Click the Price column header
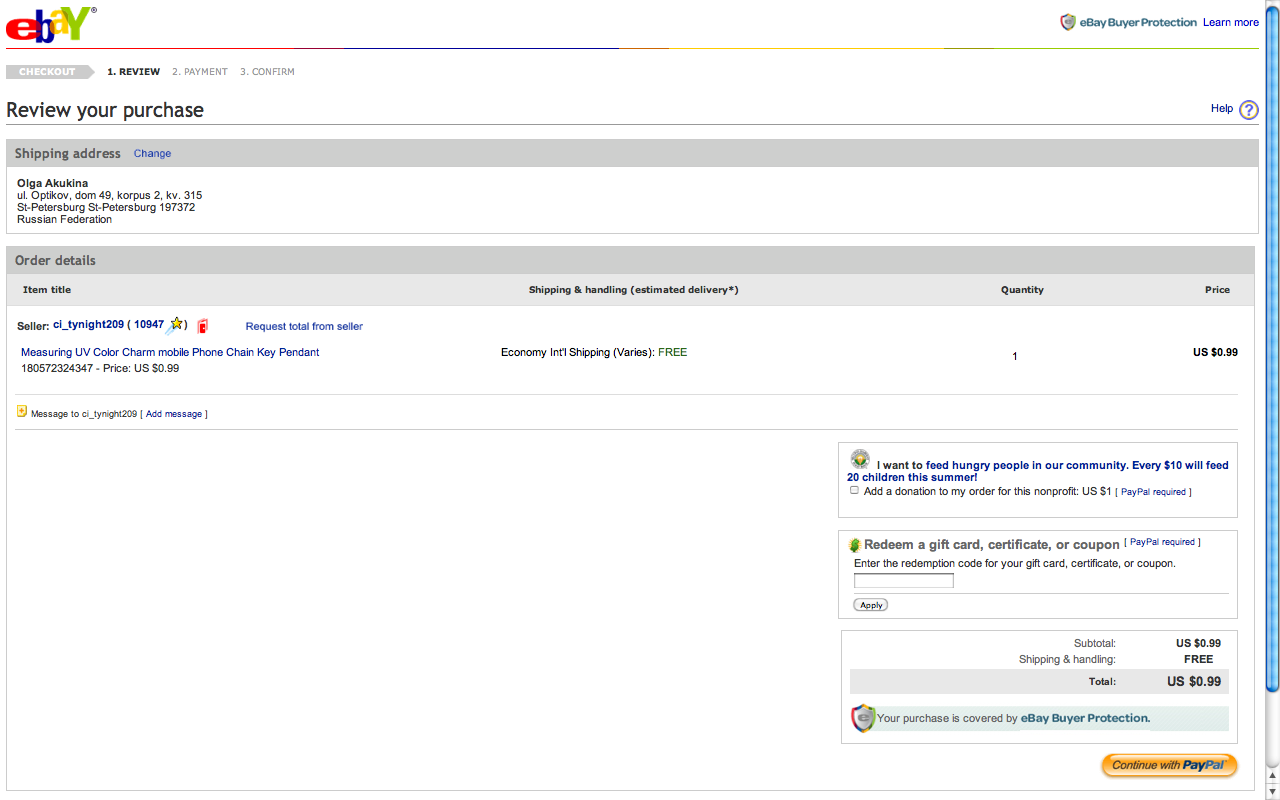Viewport: 1280px width, 800px height. click(x=1217, y=290)
